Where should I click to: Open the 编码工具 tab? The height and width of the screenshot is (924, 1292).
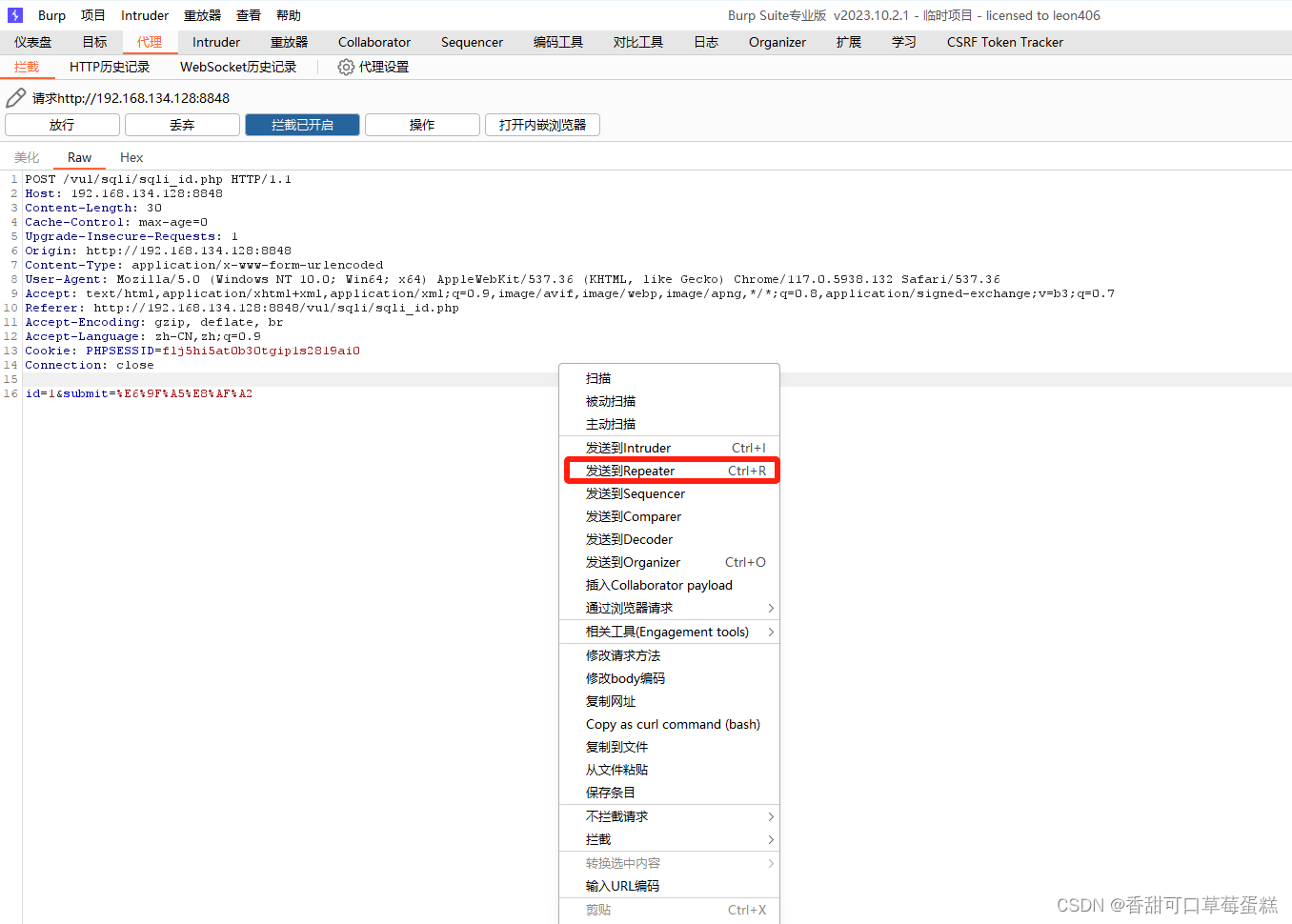click(x=558, y=42)
